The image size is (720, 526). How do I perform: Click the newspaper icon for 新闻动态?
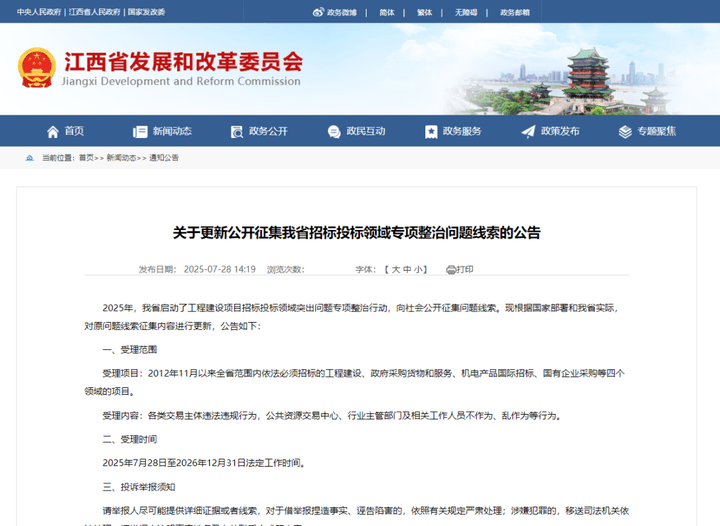(140, 132)
